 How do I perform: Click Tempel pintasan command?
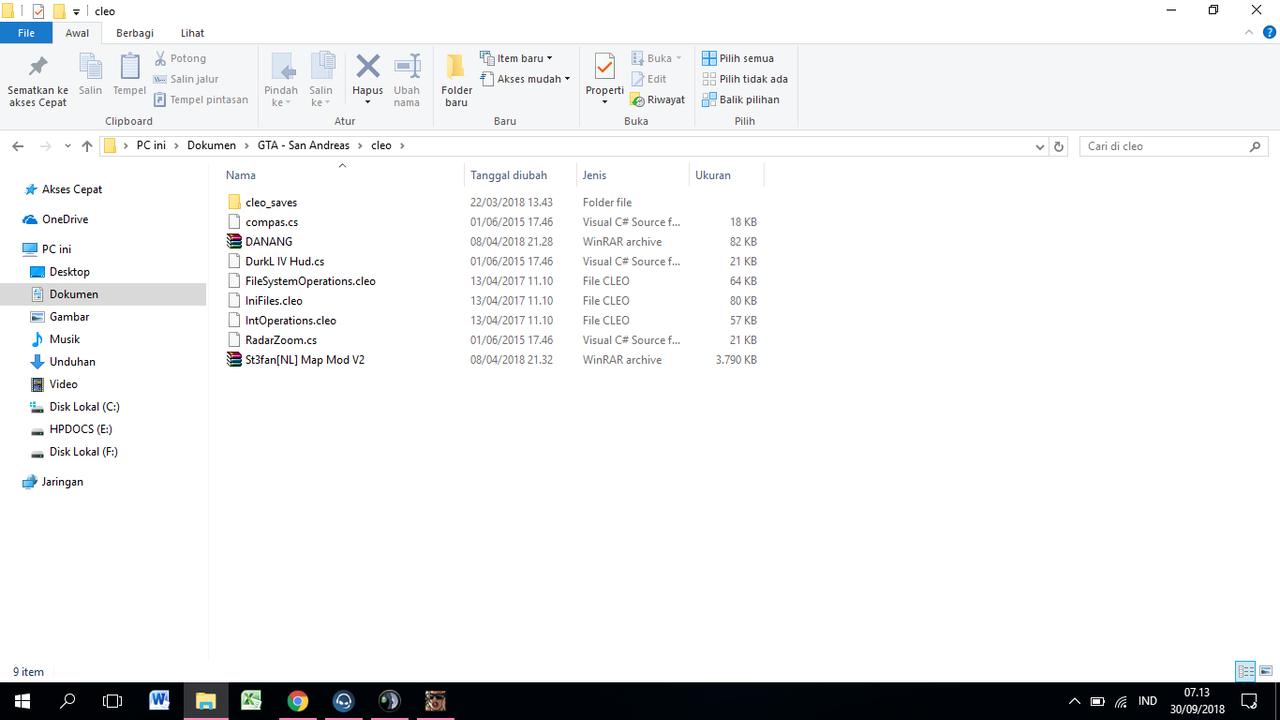point(201,100)
